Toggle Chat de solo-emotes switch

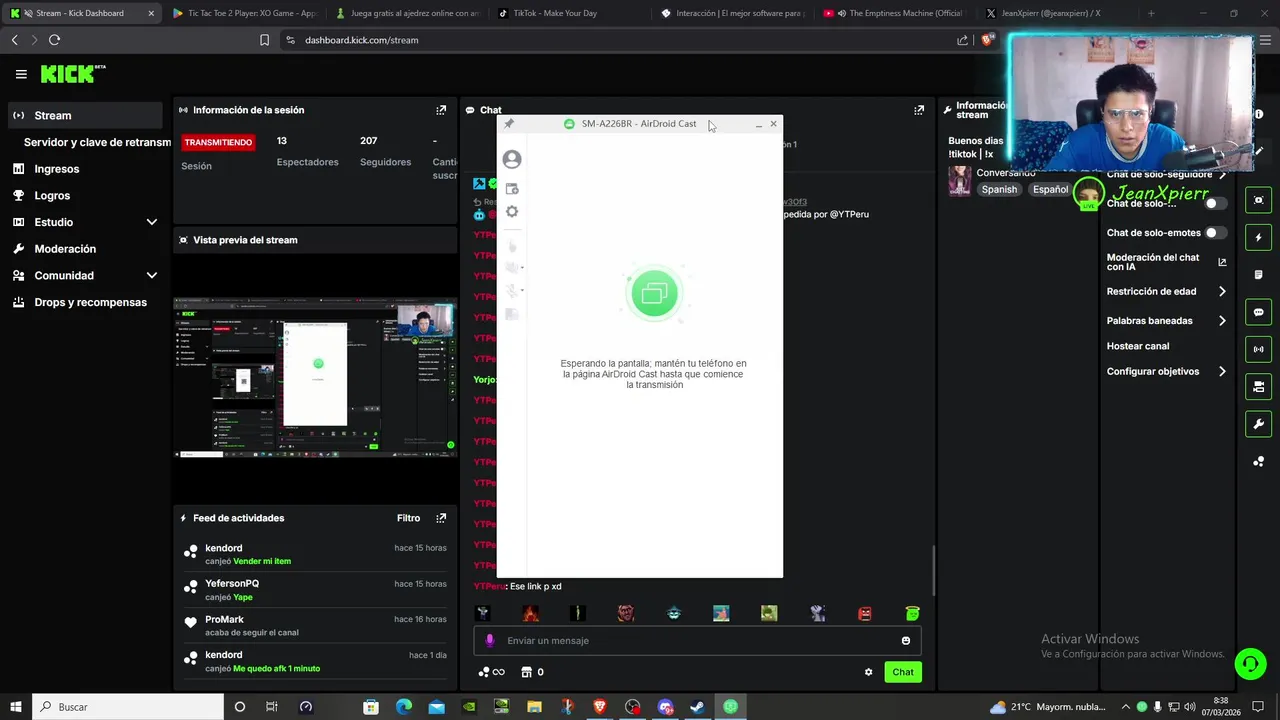pyautogui.click(x=1215, y=233)
